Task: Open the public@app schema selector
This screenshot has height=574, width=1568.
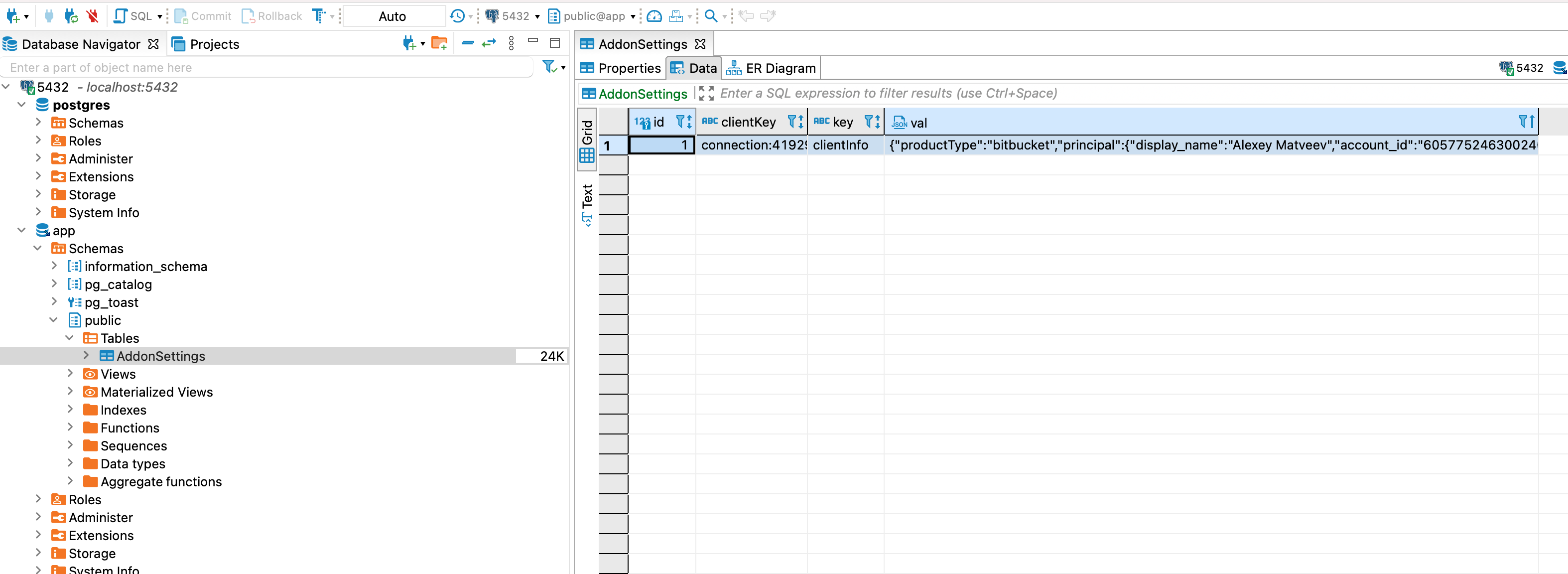Action: (591, 16)
